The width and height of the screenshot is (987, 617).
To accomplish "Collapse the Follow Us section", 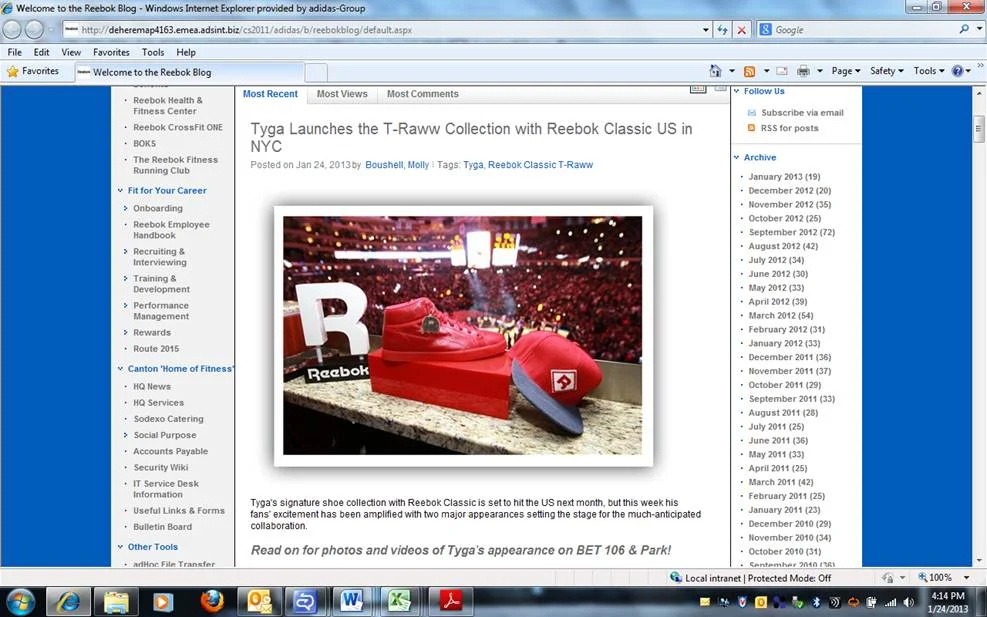I will click(736, 91).
